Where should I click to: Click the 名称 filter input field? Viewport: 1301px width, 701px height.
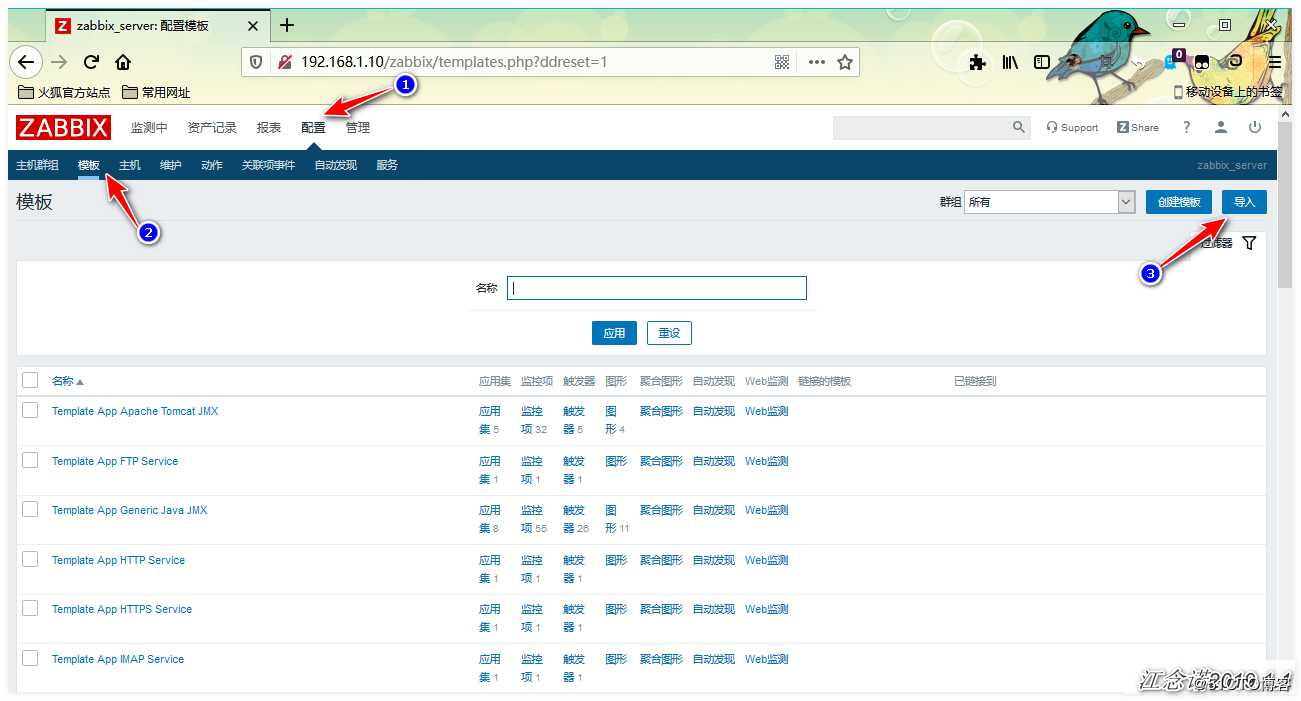click(657, 288)
